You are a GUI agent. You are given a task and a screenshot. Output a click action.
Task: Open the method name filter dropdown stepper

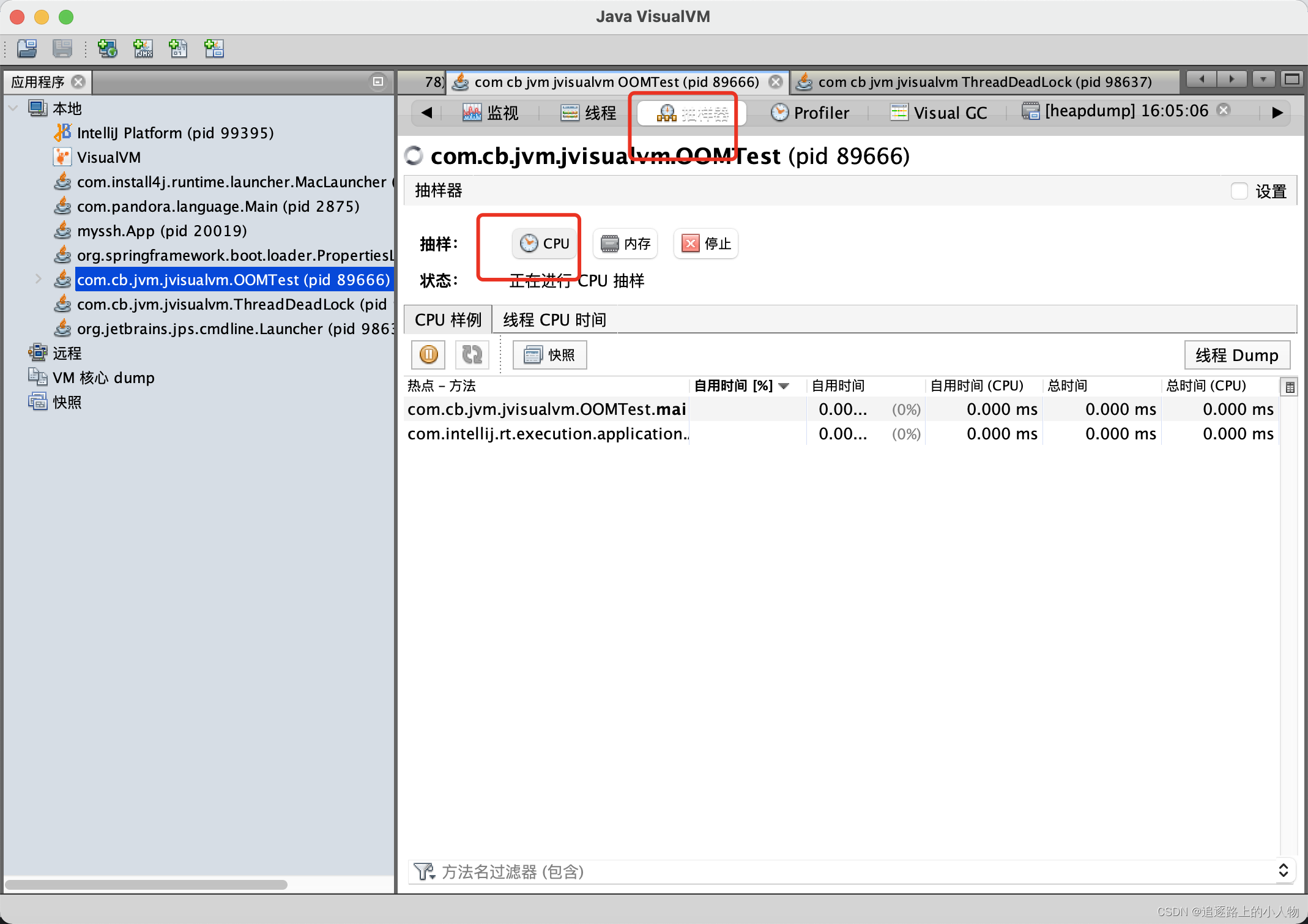(x=1283, y=871)
